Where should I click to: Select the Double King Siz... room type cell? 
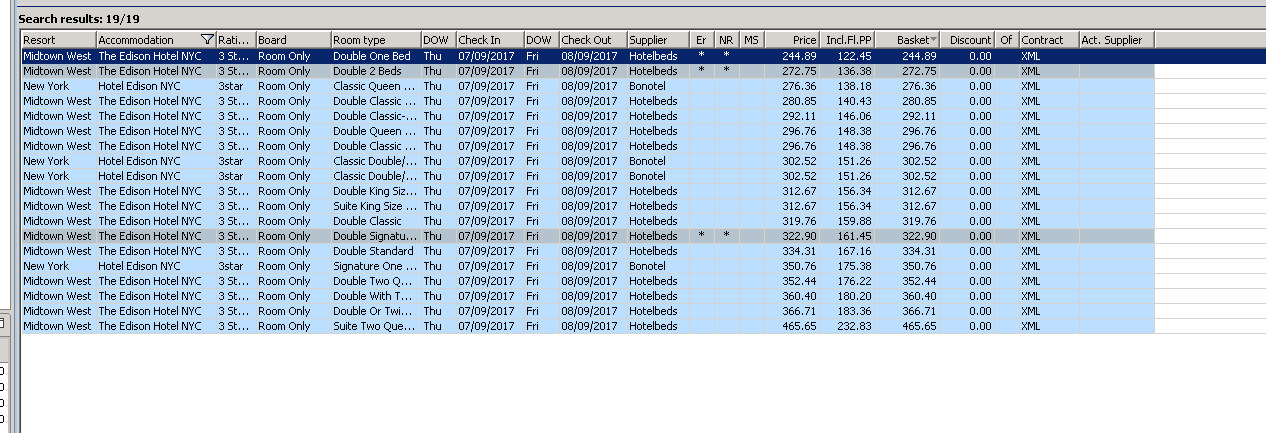375,191
